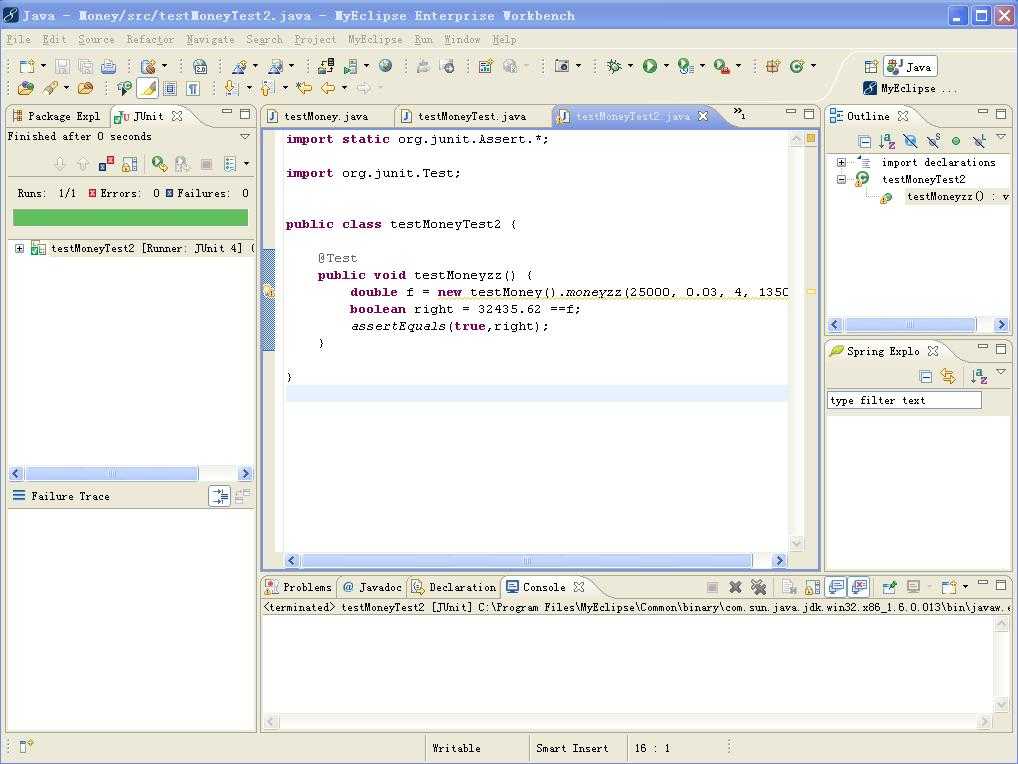The width and height of the screenshot is (1018, 764).
Task: Switch to Package Explorer tab
Action: click(56, 116)
